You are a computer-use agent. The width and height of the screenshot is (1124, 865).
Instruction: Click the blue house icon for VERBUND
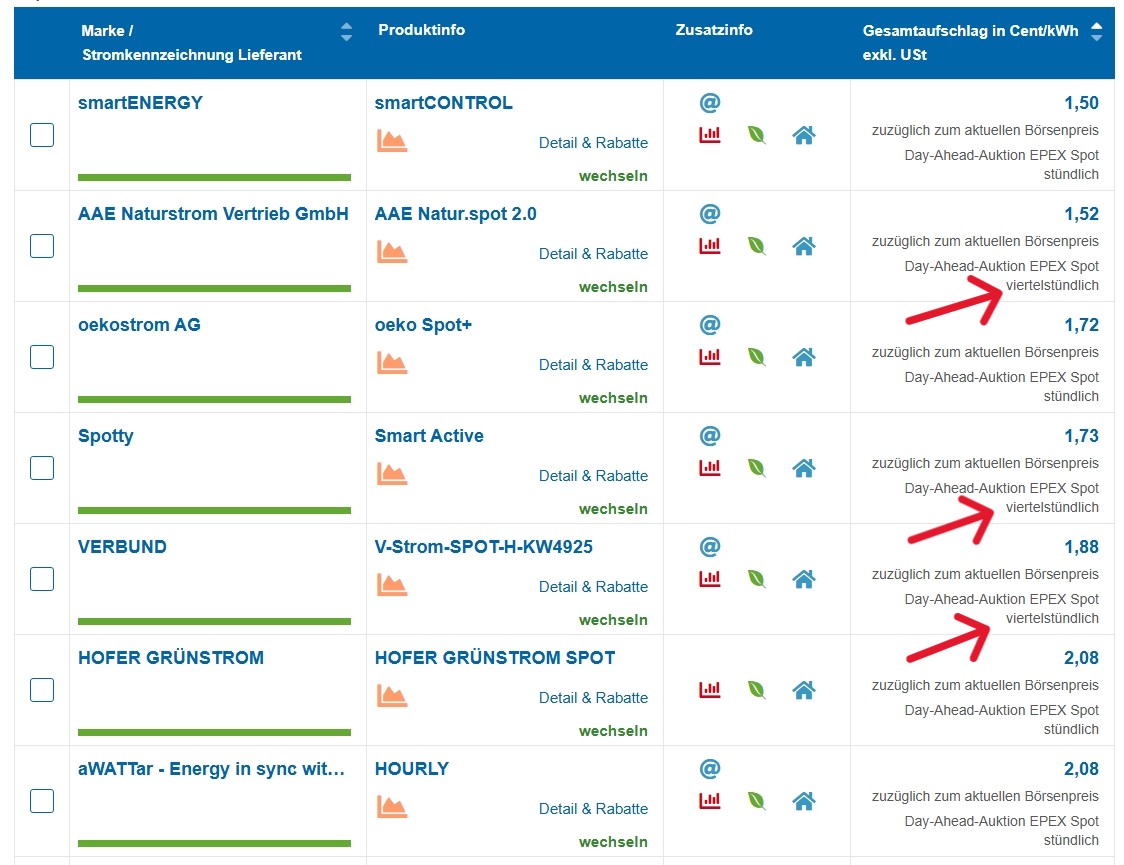coord(804,579)
